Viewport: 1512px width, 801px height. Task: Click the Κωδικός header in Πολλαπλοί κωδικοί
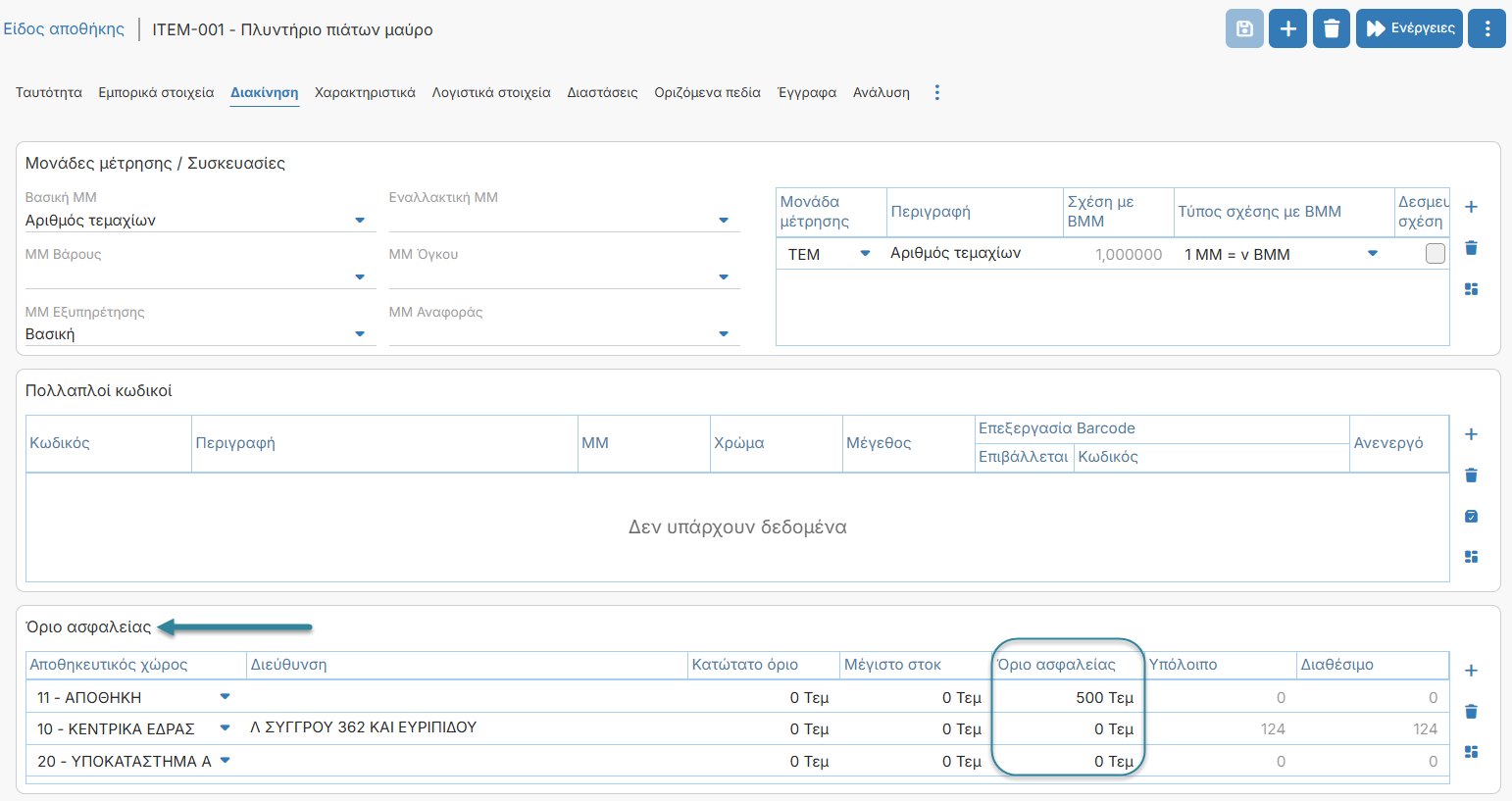(108, 443)
